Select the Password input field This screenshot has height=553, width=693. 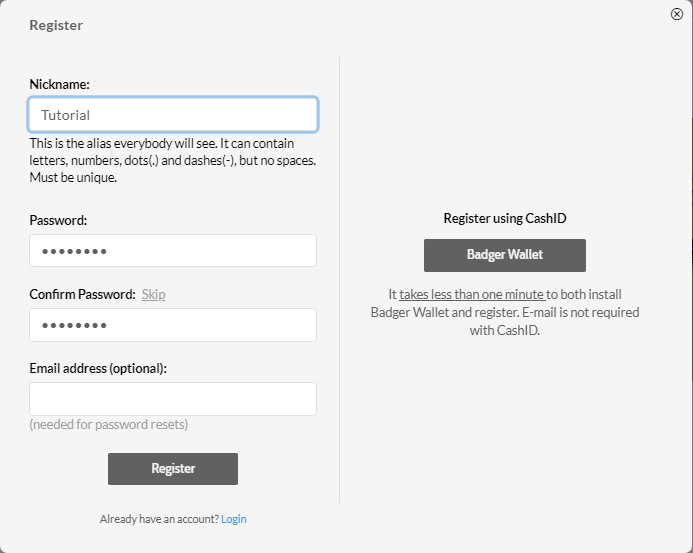click(x=173, y=251)
